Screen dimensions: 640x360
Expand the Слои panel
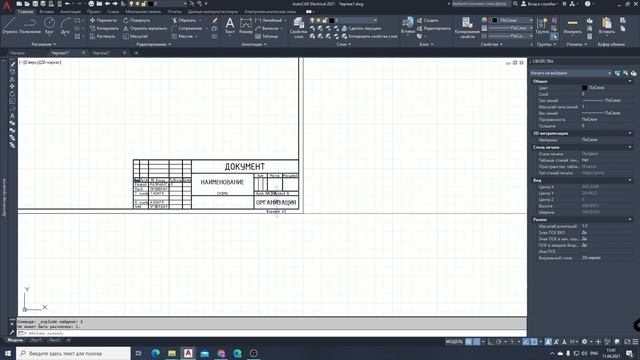343,44
